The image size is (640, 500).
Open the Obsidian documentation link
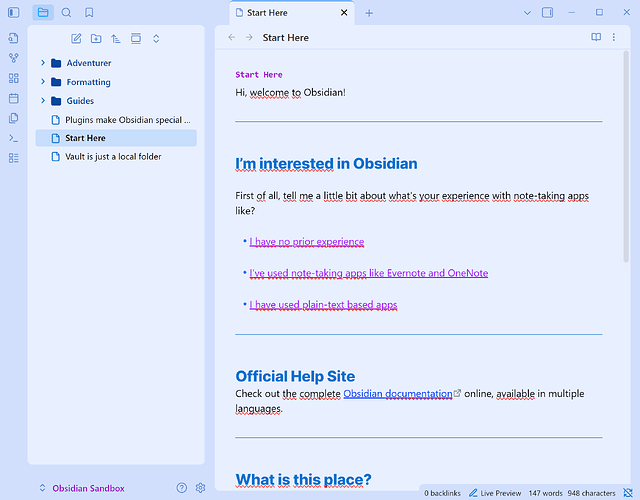click(398, 393)
